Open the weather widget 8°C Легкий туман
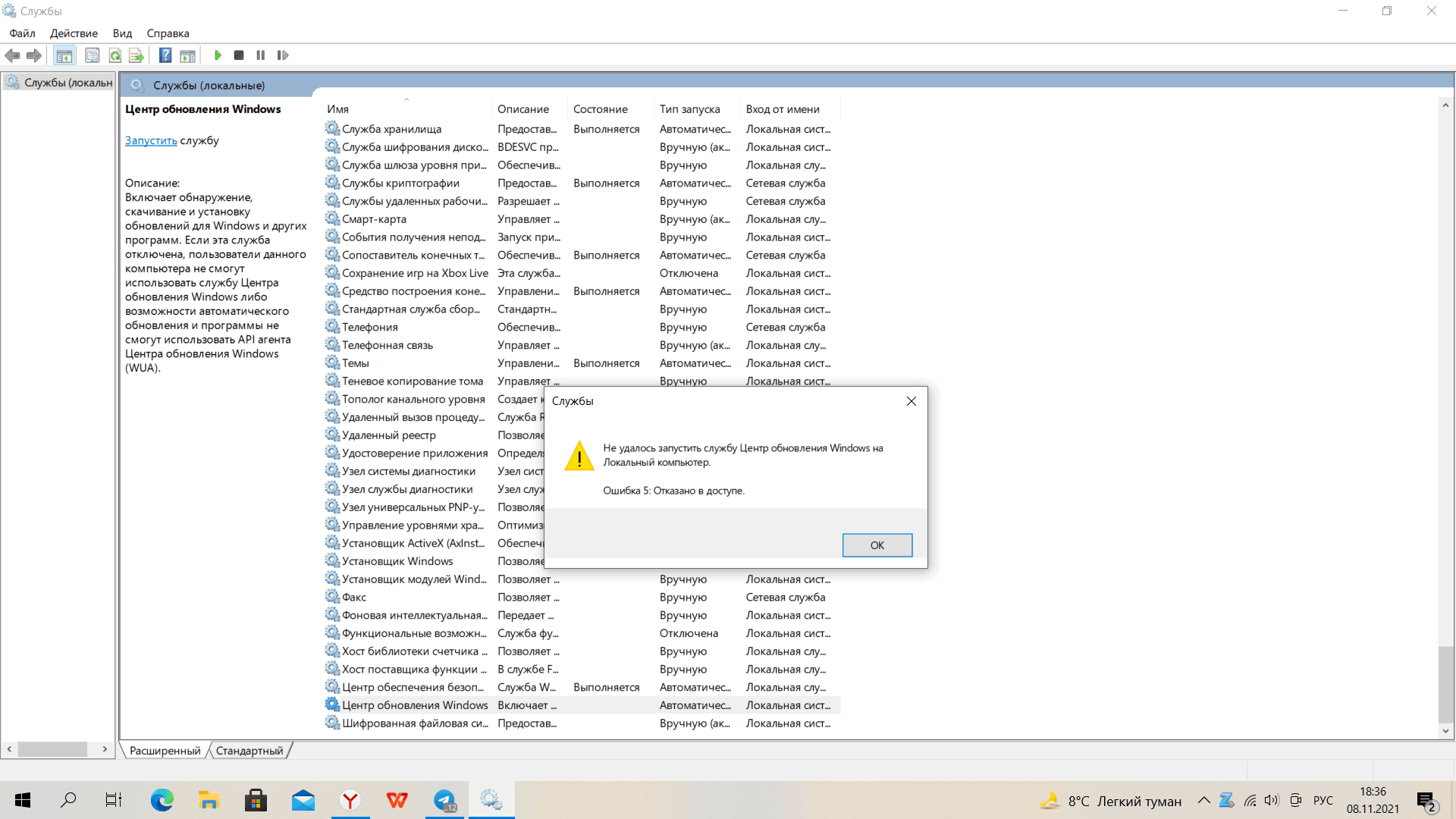The width and height of the screenshot is (1456, 819). (x=1110, y=801)
